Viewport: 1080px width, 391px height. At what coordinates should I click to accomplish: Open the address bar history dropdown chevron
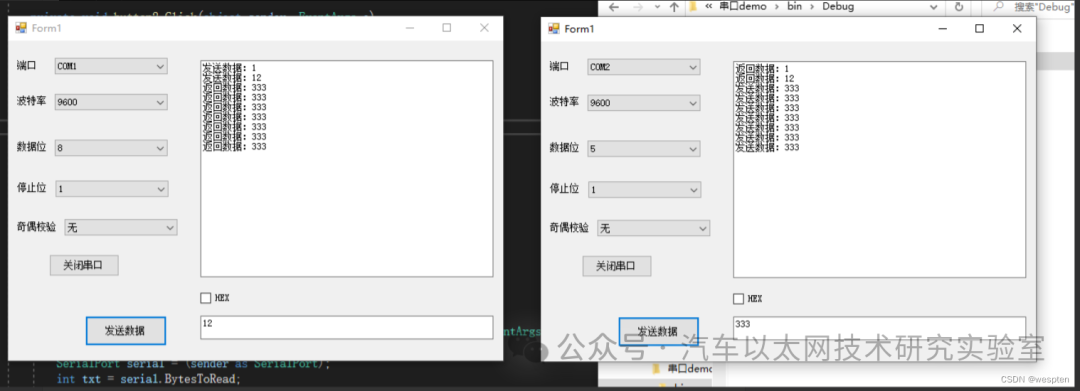pyautogui.click(x=933, y=7)
